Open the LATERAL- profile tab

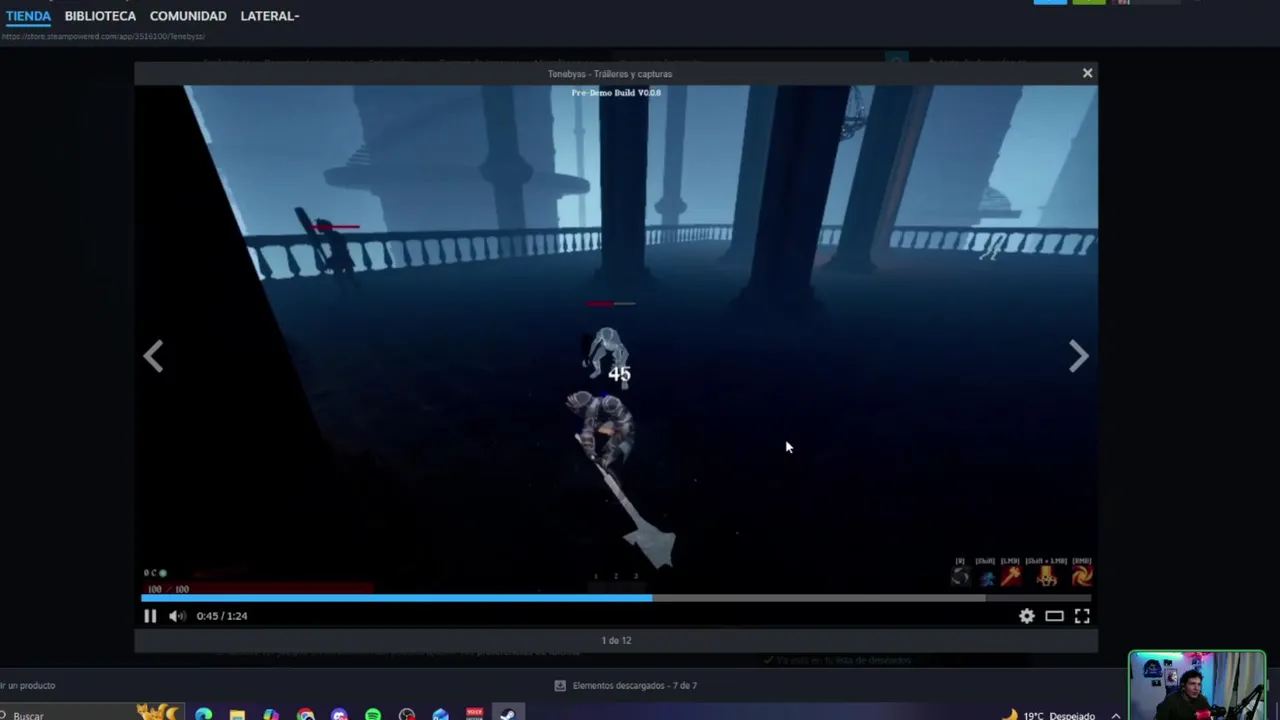(270, 16)
